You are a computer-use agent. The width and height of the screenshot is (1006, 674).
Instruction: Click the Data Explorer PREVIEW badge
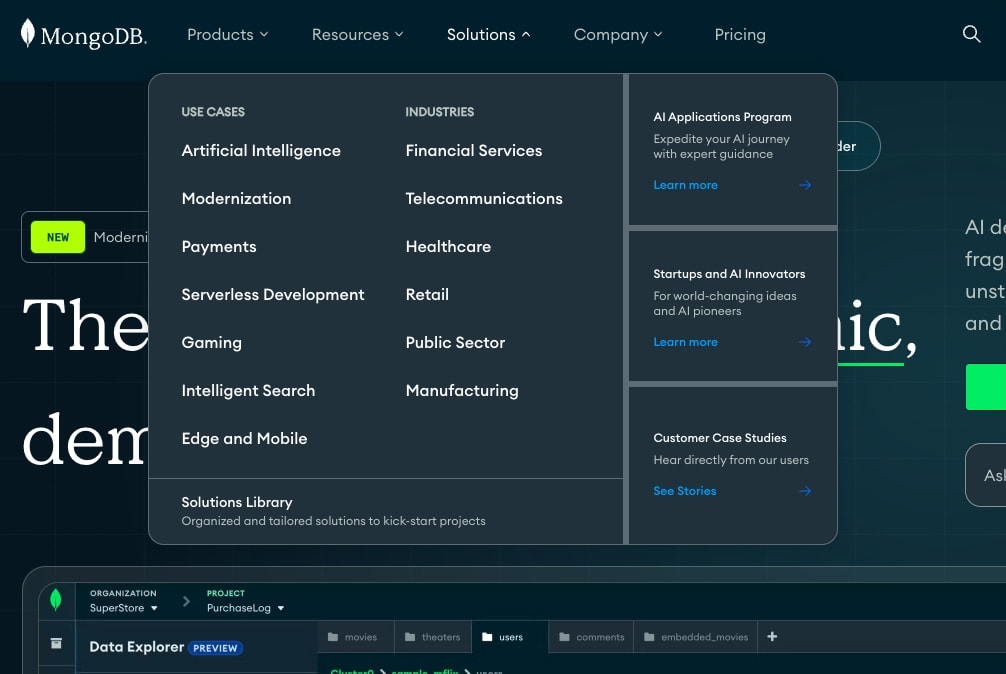(x=215, y=648)
